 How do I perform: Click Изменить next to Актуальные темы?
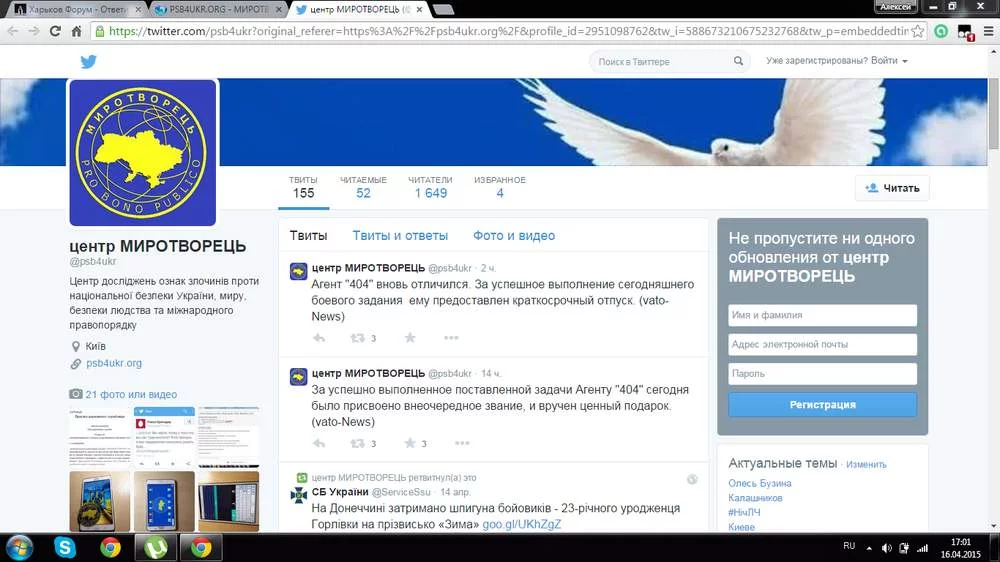pos(866,464)
